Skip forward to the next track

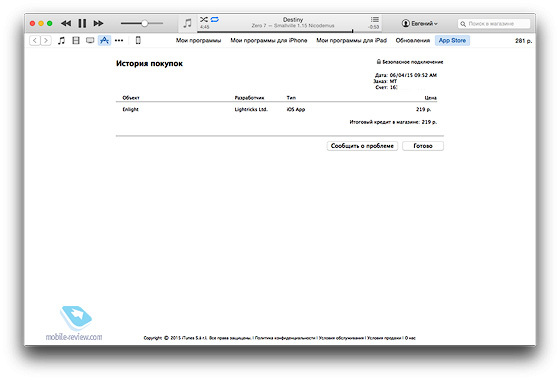point(99,24)
